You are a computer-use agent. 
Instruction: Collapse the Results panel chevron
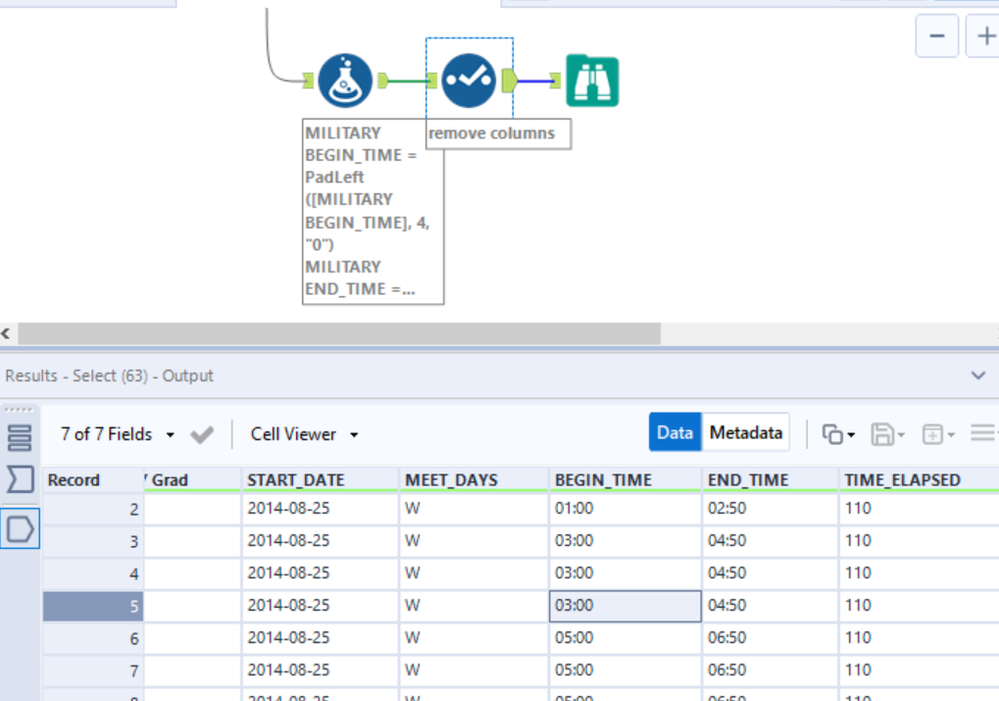pos(978,376)
